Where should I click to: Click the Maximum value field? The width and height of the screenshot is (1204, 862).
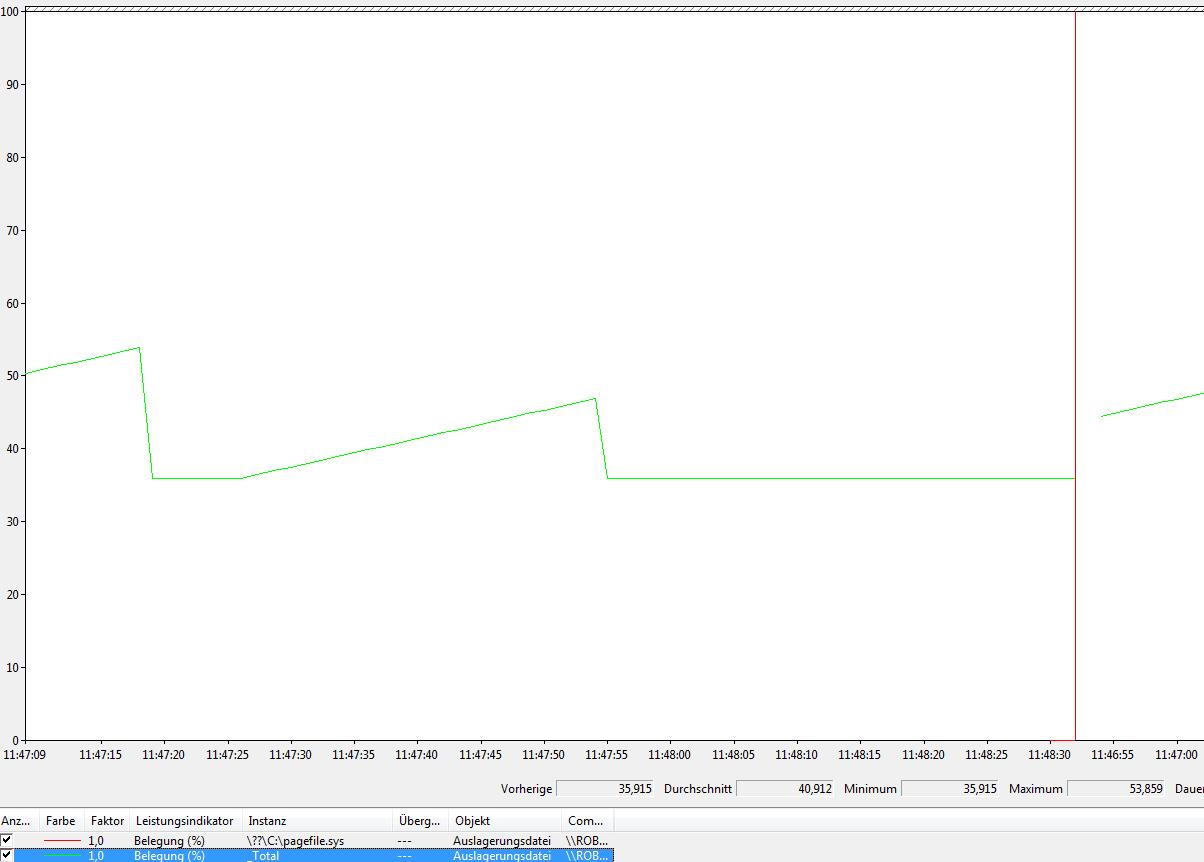pos(1116,789)
